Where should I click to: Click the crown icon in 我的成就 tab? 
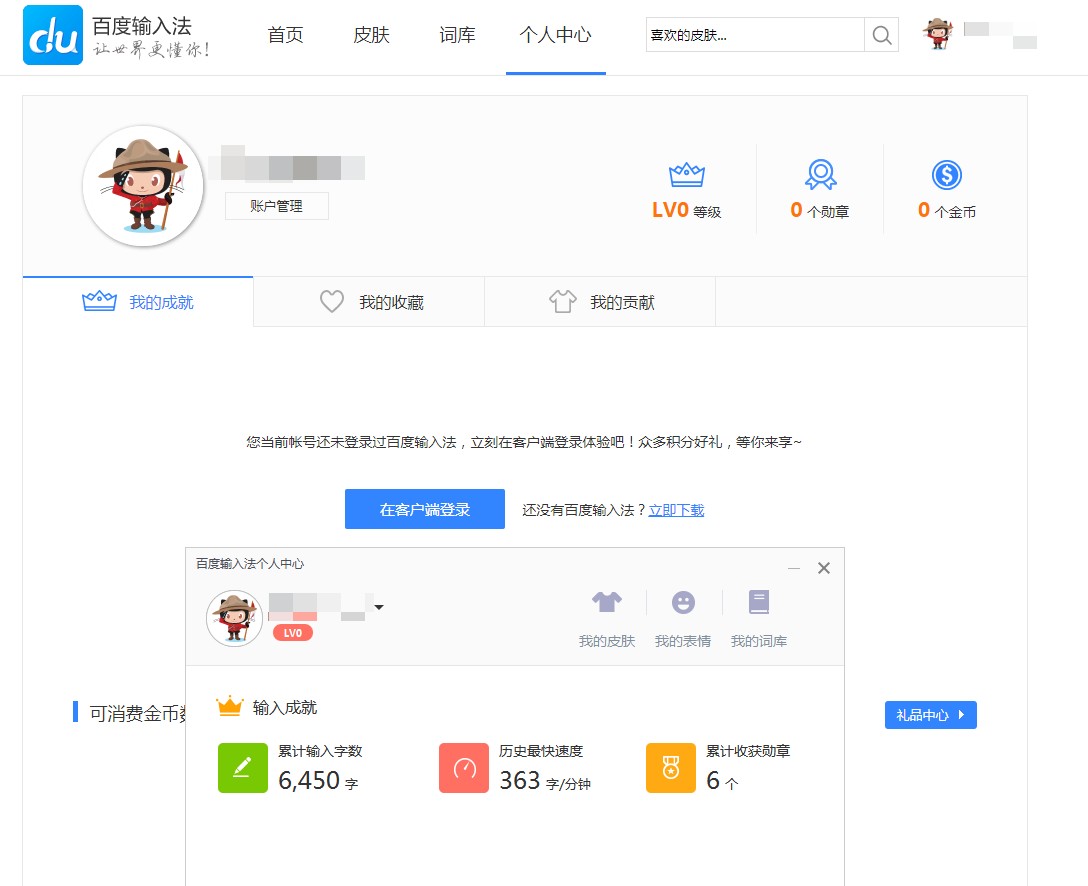click(x=99, y=301)
